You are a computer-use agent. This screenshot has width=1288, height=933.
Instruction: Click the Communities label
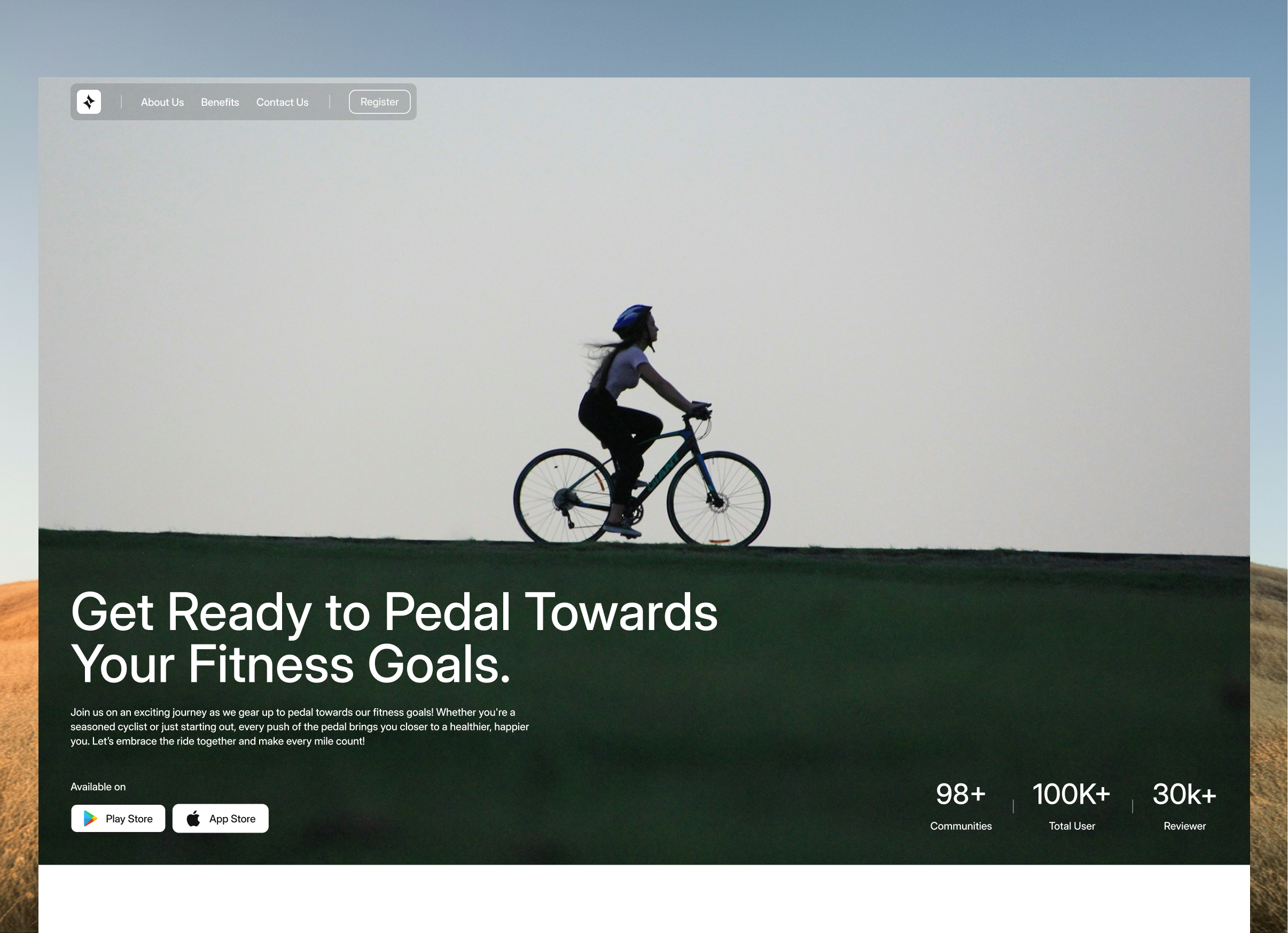click(x=961, y=826)
